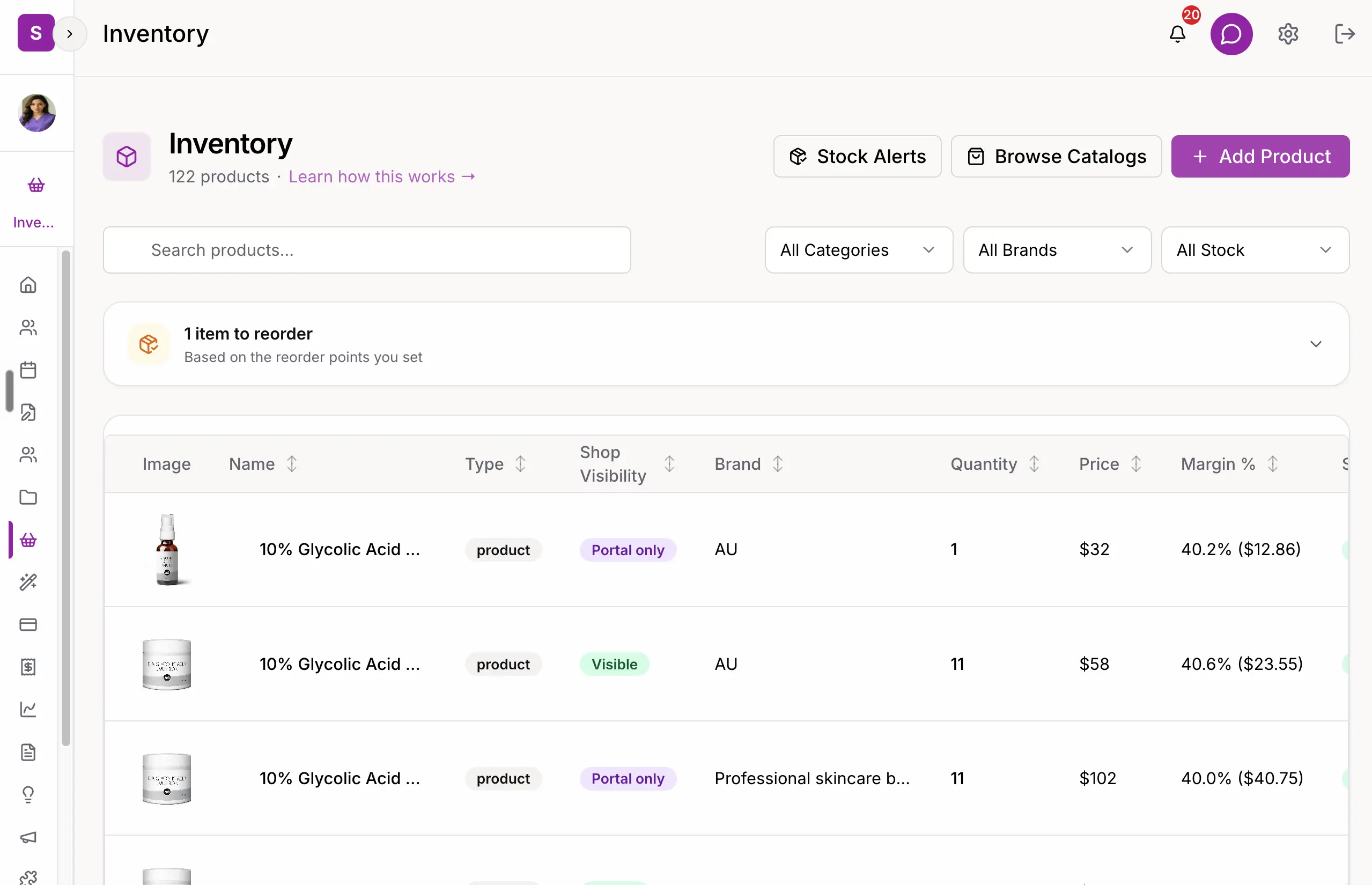Click Browse Catalogs button

1056,156
